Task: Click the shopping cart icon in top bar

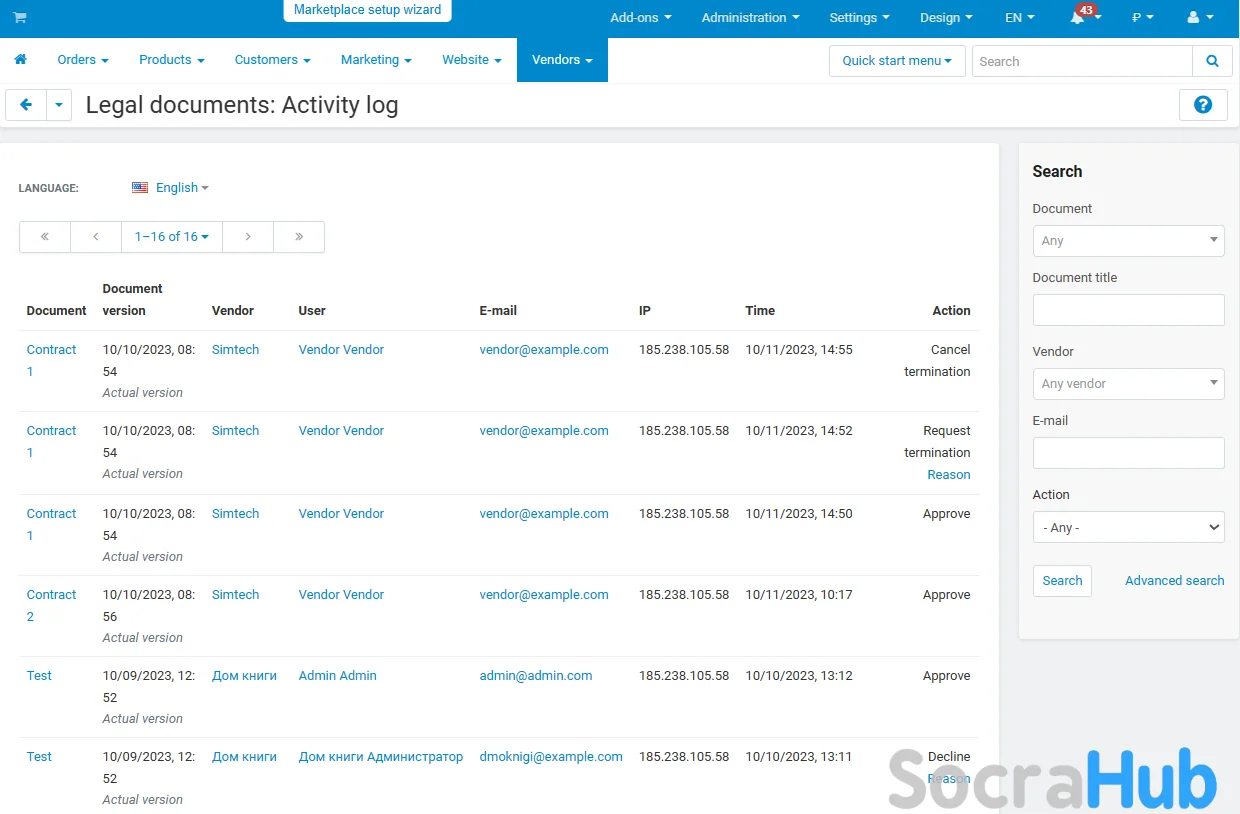Action: coord(20,18)
